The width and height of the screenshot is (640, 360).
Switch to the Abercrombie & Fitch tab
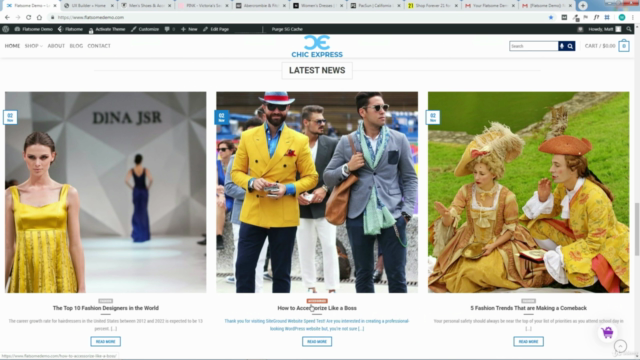click(x=260, y=6)
